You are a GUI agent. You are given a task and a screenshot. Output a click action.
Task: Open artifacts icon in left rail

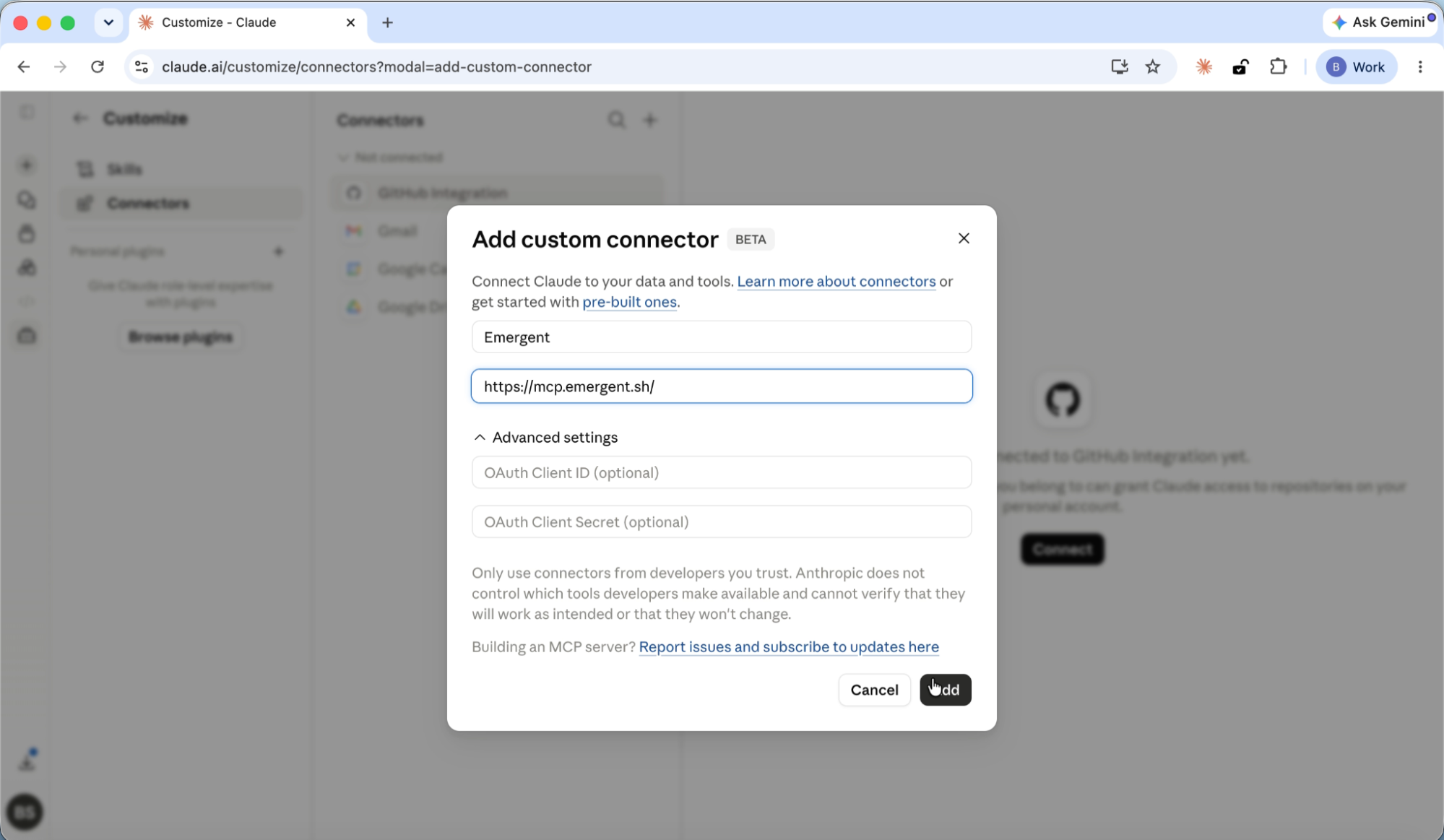coord(27,267)
